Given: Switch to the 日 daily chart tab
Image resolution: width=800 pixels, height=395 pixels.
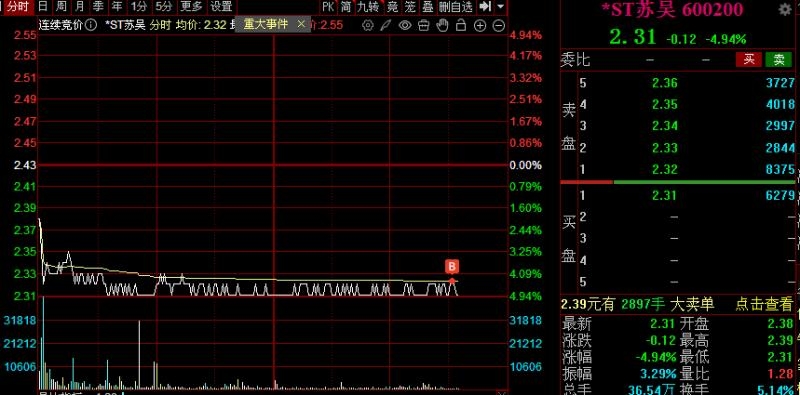Looking at the screenshot, I should pyautogui.click(x=43, y=7).
